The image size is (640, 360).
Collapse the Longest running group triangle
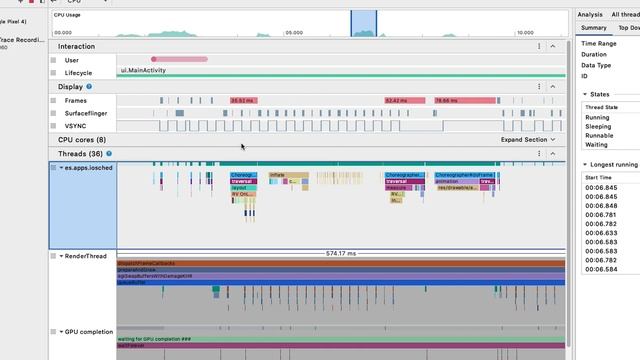584,164
